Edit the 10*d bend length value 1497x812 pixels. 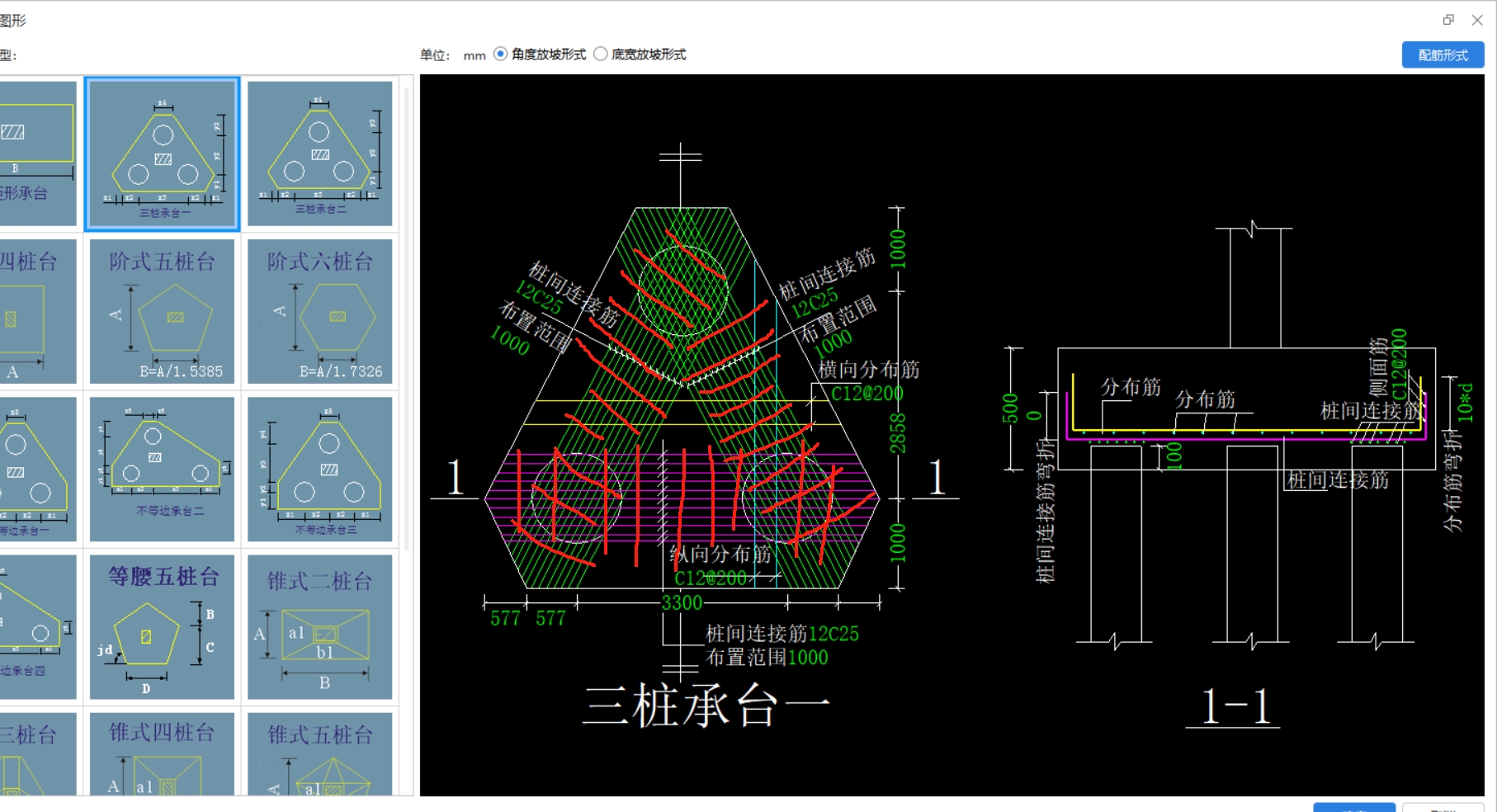coord(1466,402)
